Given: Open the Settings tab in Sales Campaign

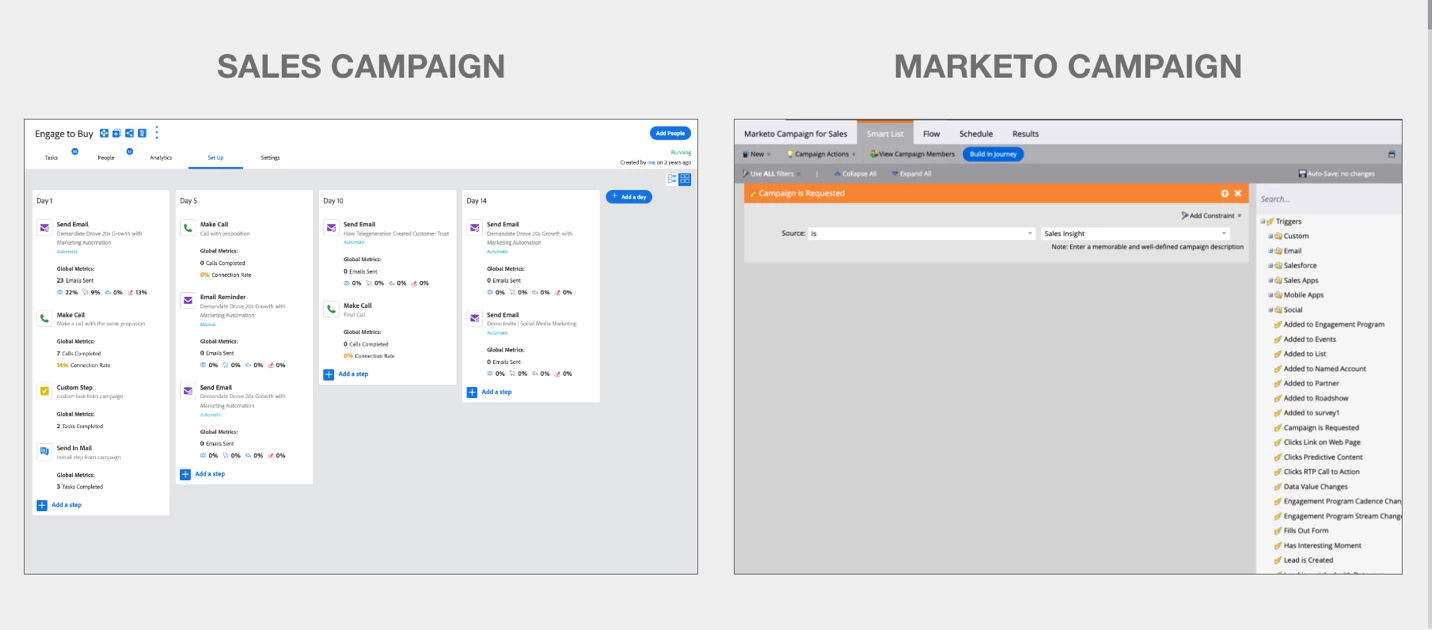Looking at the screenshot, I should click(270, 158).
